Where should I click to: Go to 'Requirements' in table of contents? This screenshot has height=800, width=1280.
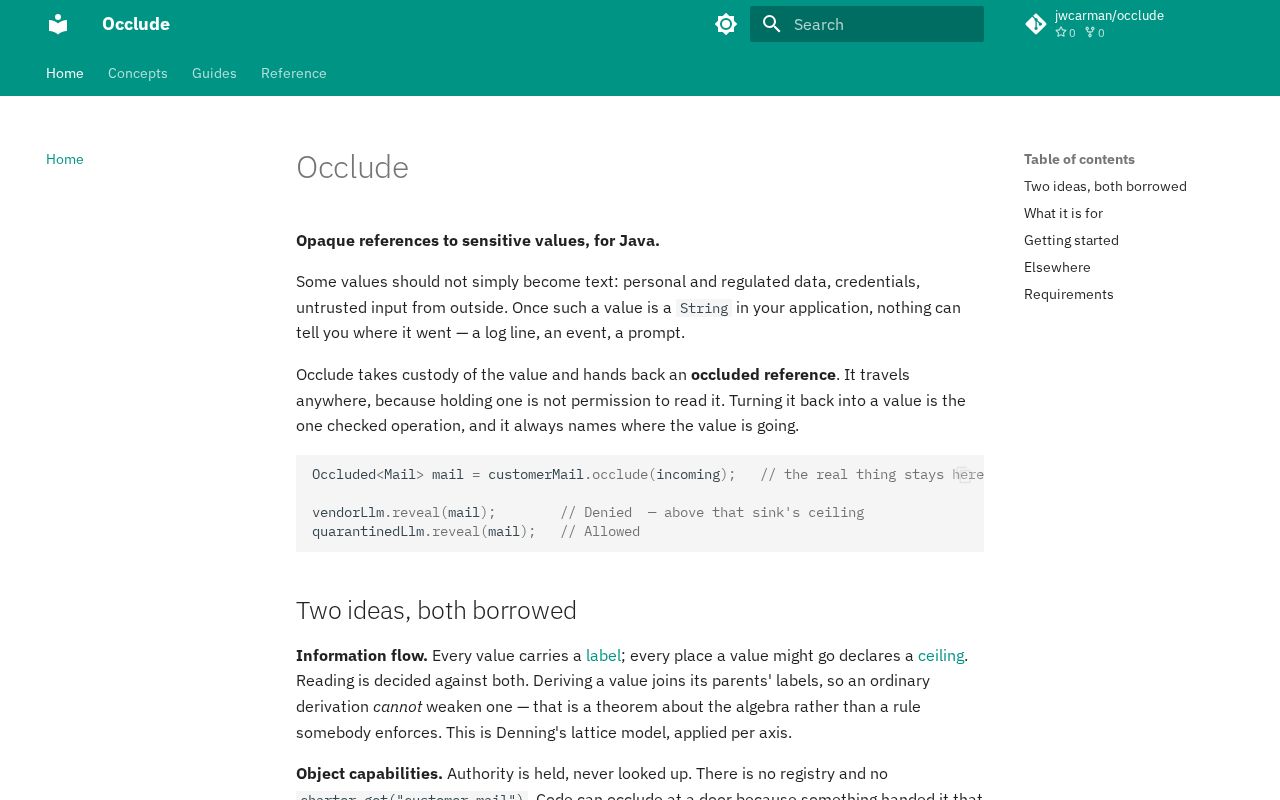(x=1068, y=294)
